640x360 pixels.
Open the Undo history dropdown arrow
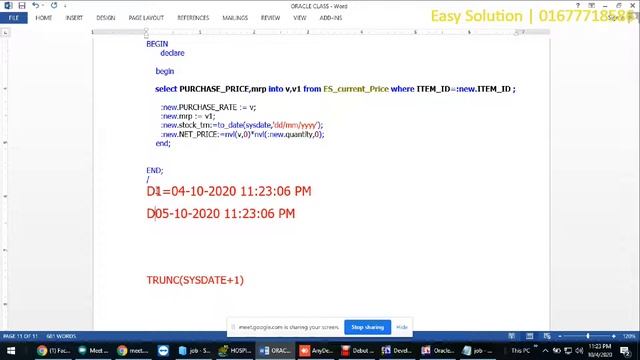[x=43, y=6]
